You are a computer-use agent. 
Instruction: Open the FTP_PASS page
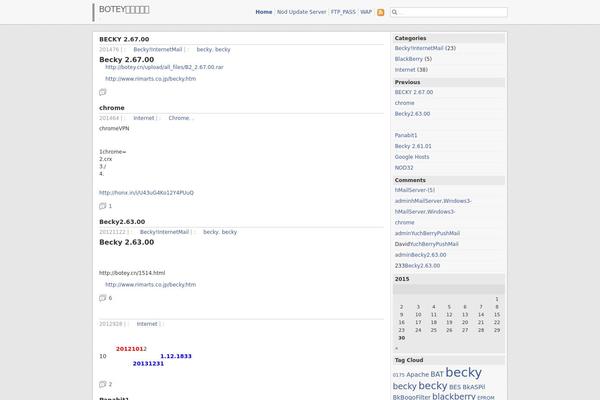pyautogui.click(x=343, y=12)
